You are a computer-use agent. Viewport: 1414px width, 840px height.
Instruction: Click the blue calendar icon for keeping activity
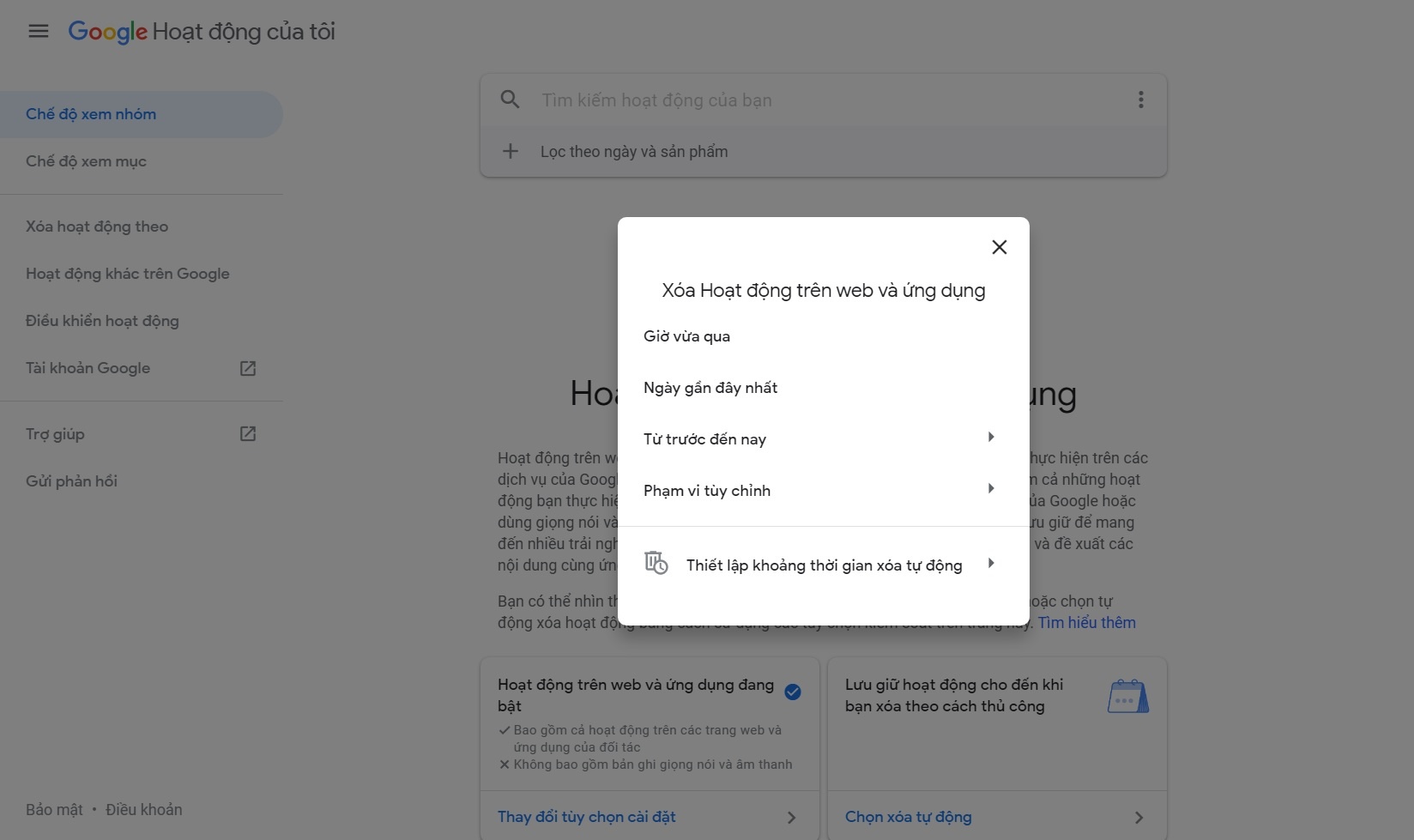click(x=1127, y=696)
